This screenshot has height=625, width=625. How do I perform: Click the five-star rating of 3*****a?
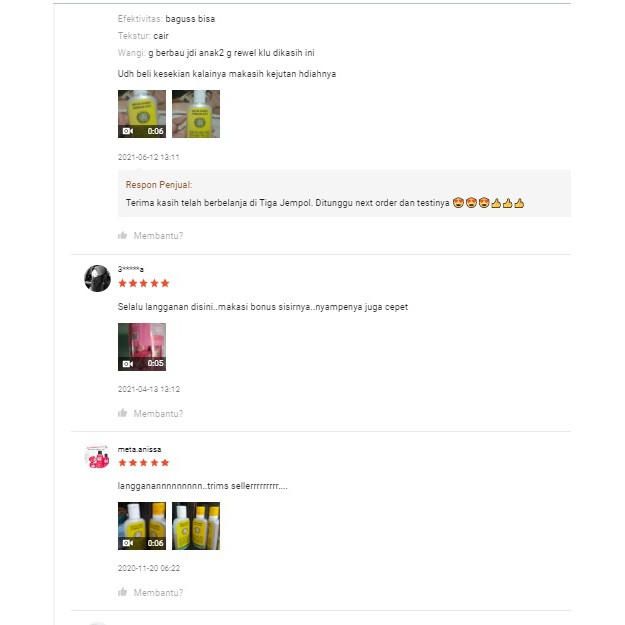pos(144,284)
